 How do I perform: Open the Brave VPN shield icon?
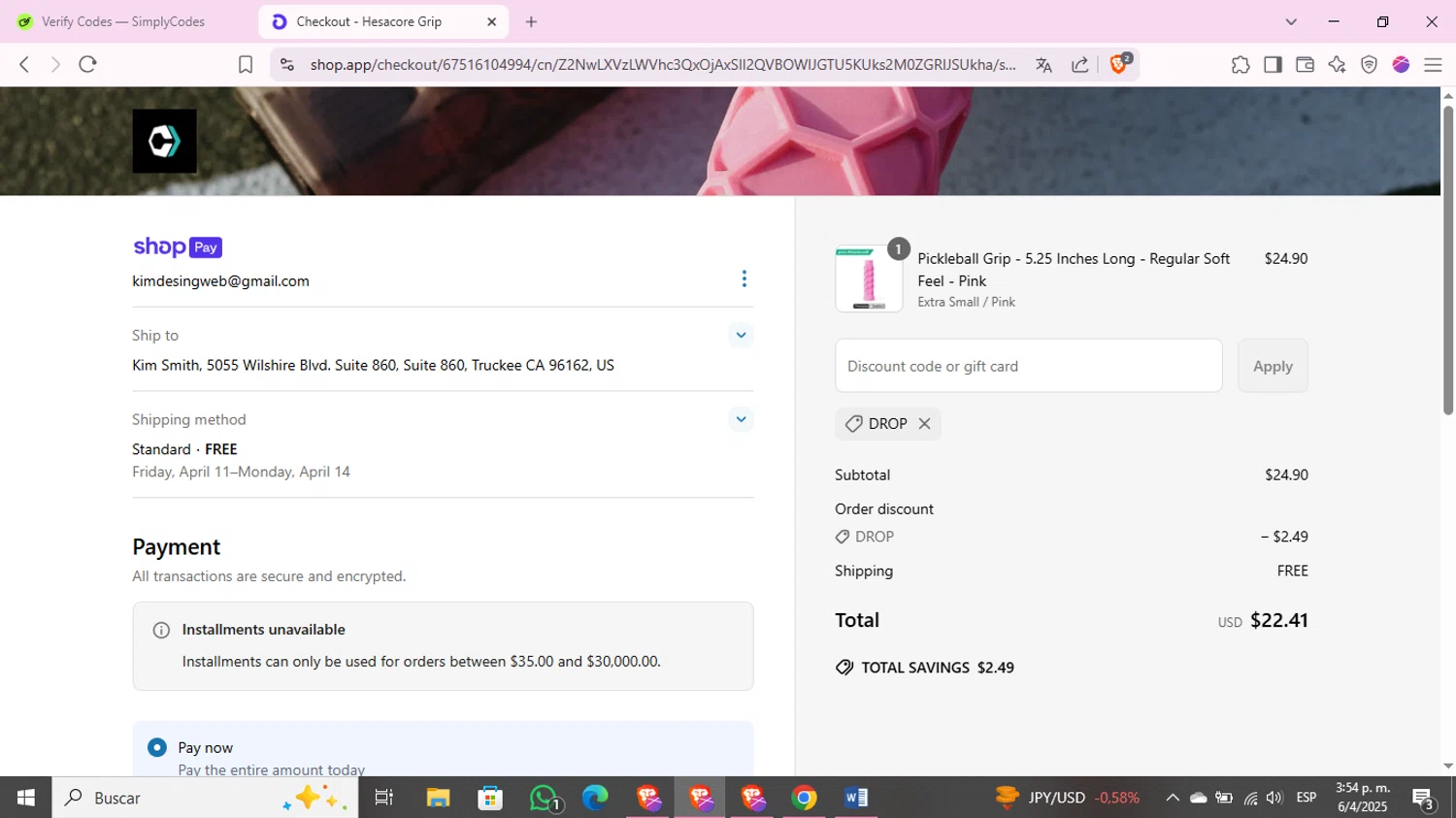click(1369, 64)
